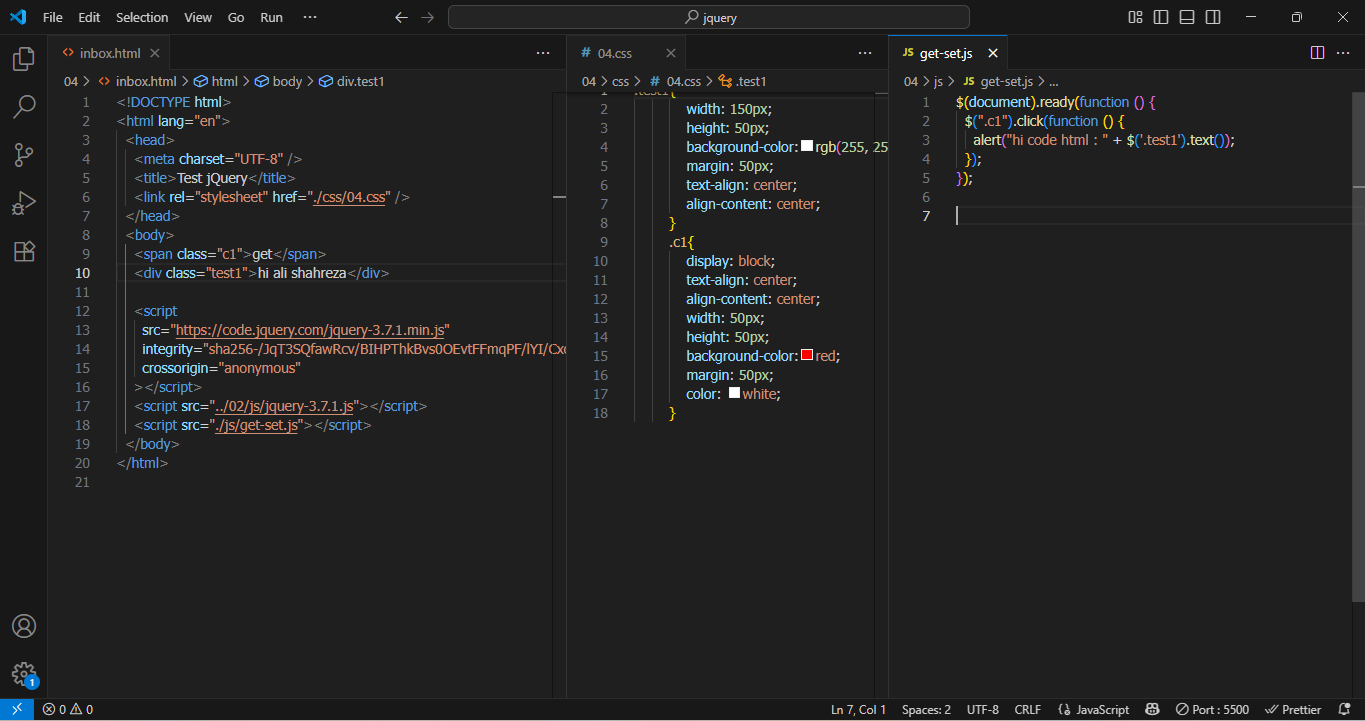The width and height of the screenshot is (1365, 721).
Task: Switch to the inbox.html tab
Action: coord(109,53)
